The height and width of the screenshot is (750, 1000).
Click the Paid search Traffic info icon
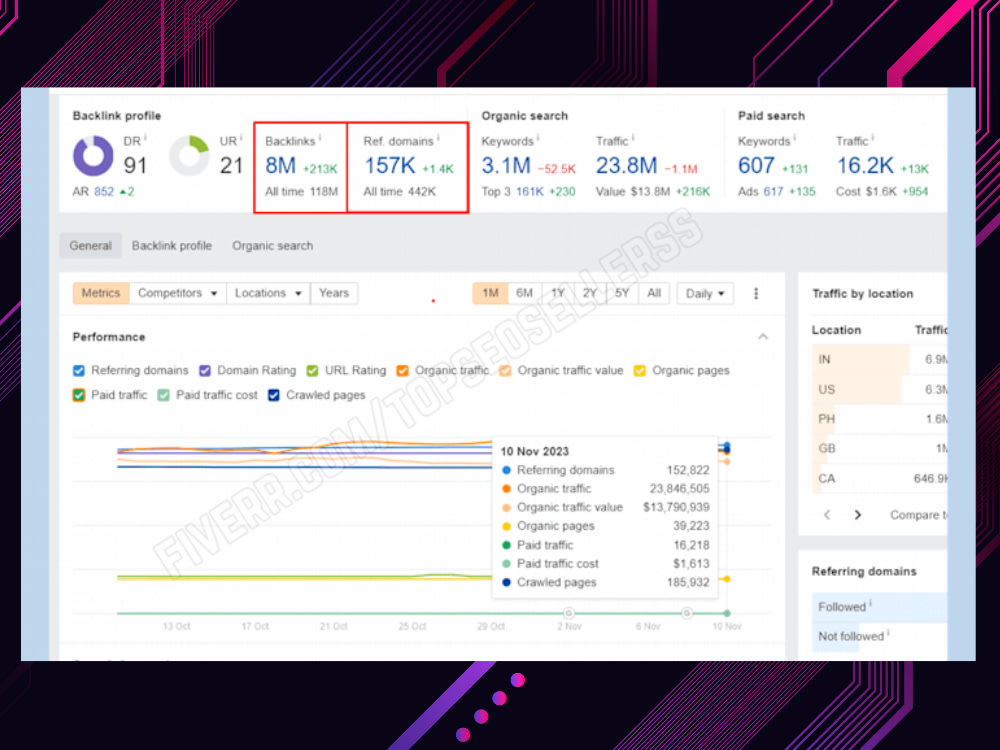click(x=872, y=138)
